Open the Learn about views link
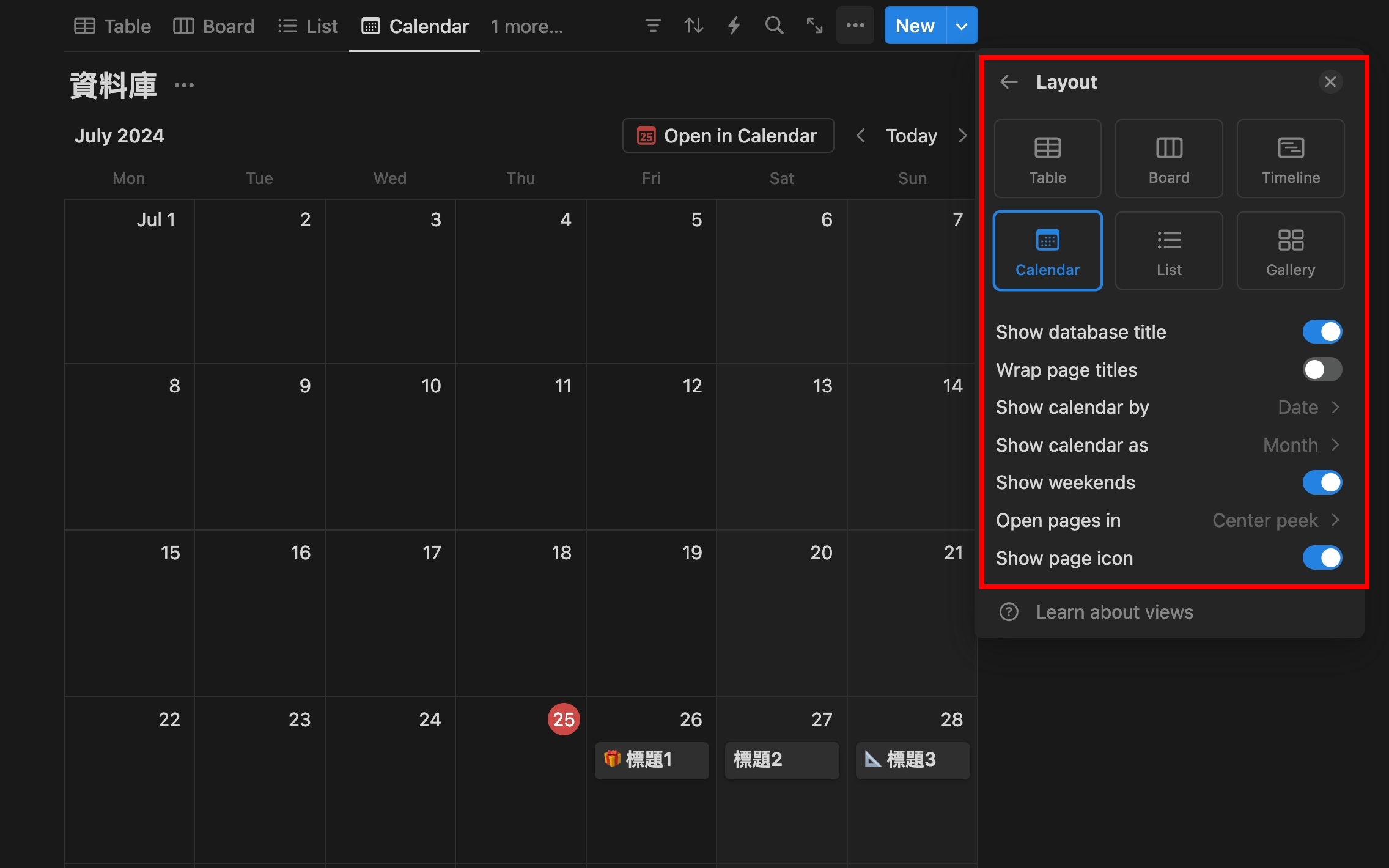 click(1114, 612)
